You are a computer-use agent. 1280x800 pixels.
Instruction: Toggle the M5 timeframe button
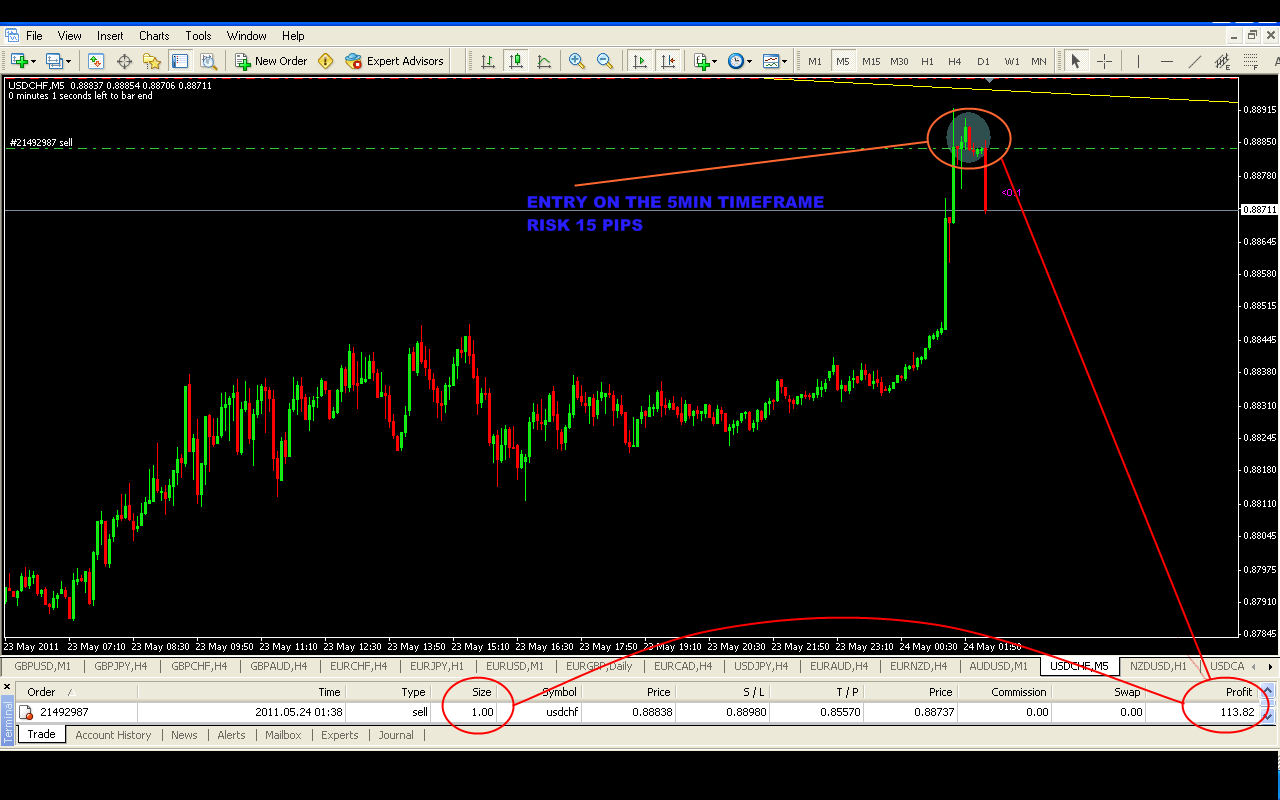point(842,61)
